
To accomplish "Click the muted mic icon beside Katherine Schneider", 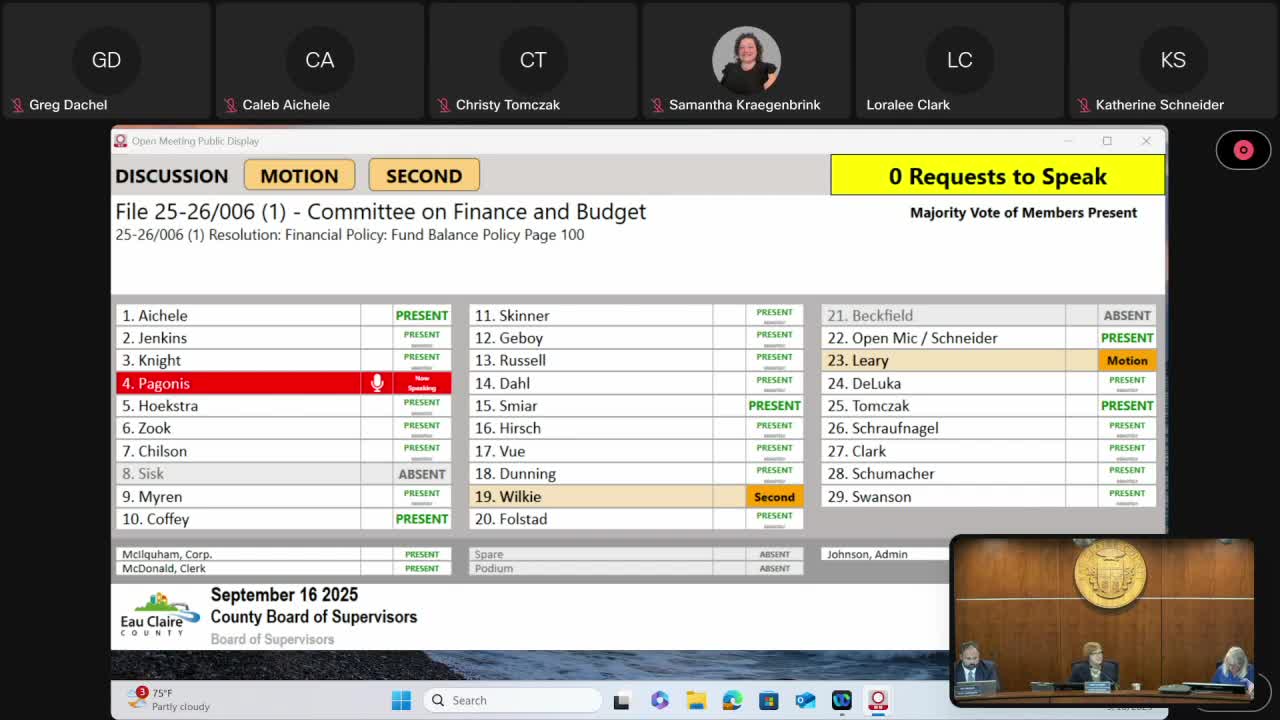I will pos(1084,105).
